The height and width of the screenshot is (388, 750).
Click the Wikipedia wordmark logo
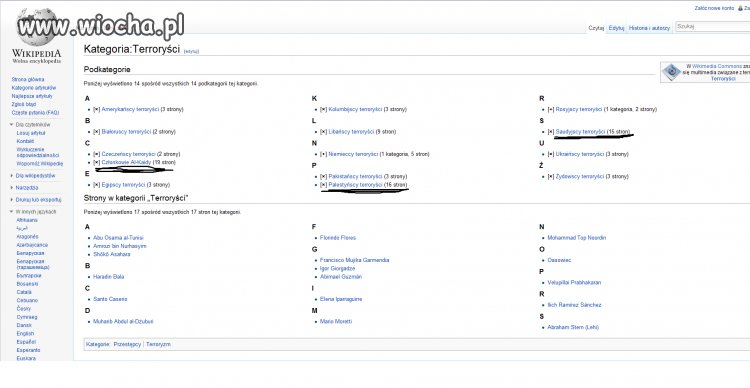pyautogui.click(x=36, y=55)
